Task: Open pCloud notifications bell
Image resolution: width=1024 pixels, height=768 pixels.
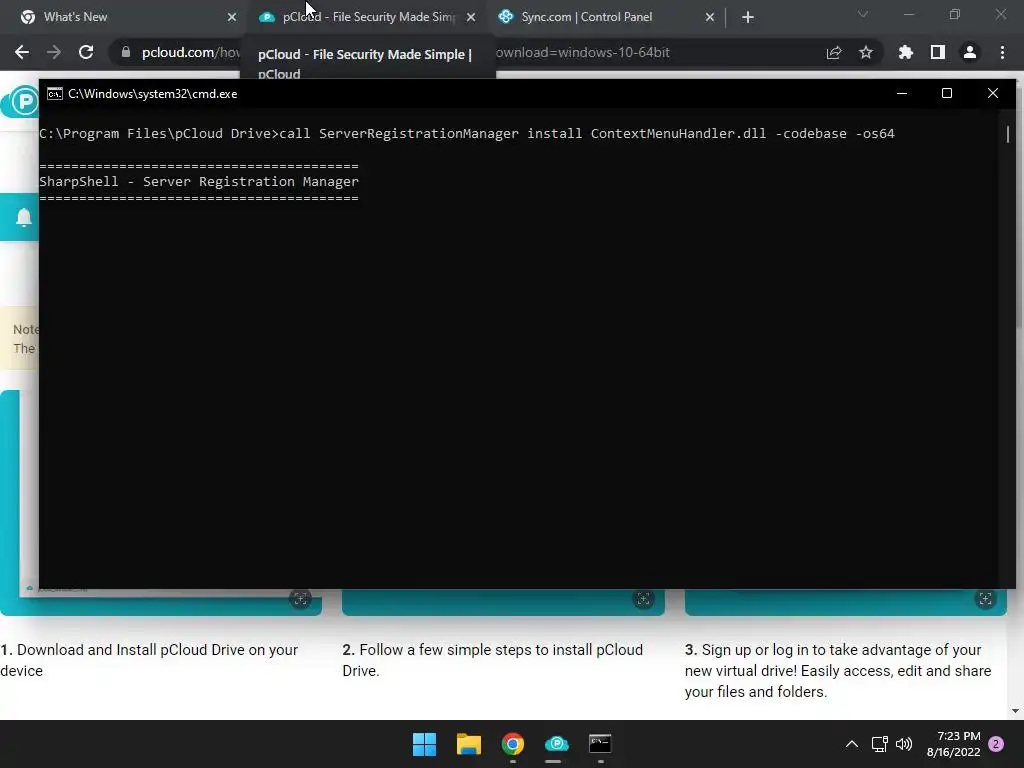Action: click(24, 217)
